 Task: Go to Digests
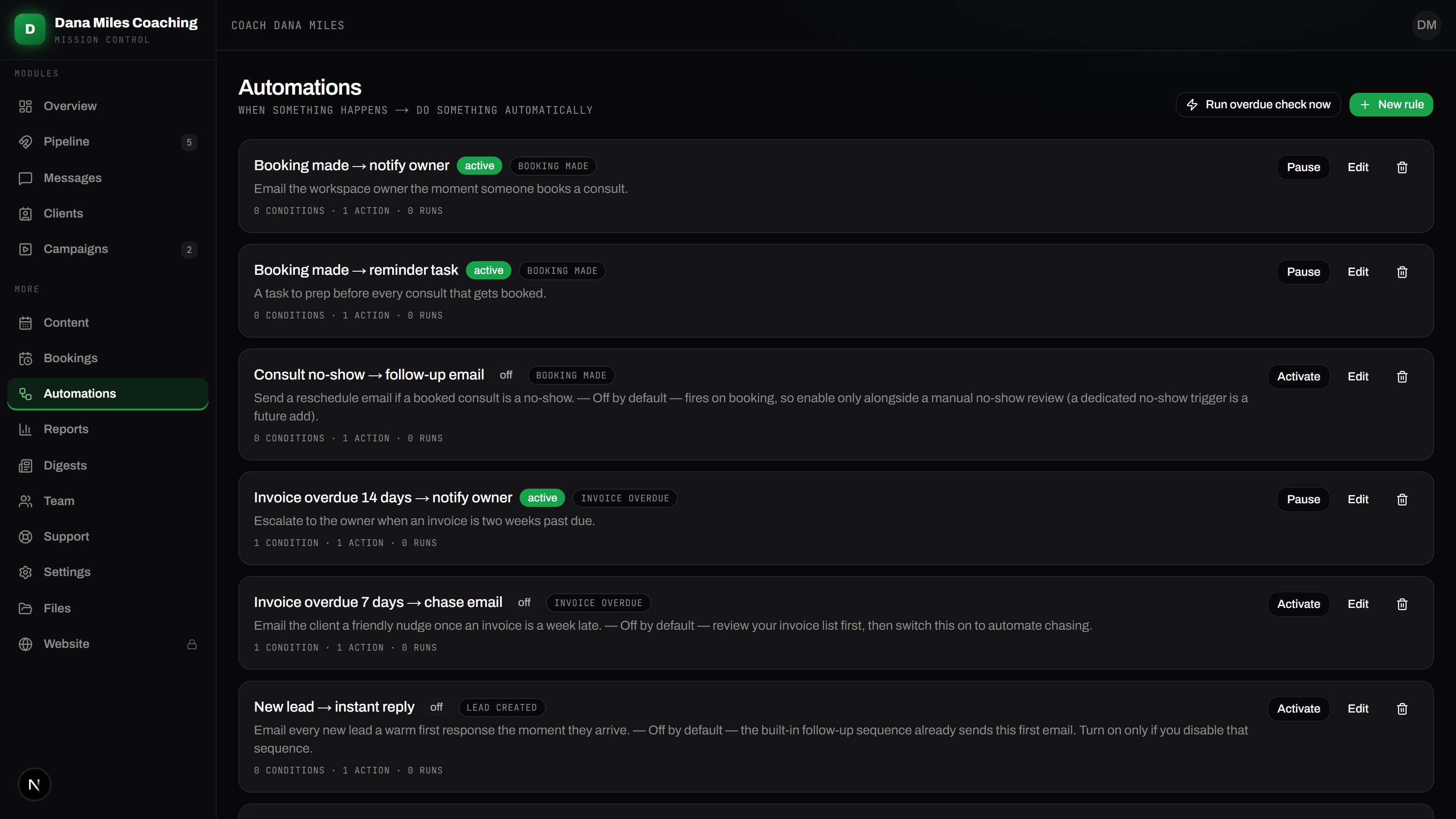107,465
